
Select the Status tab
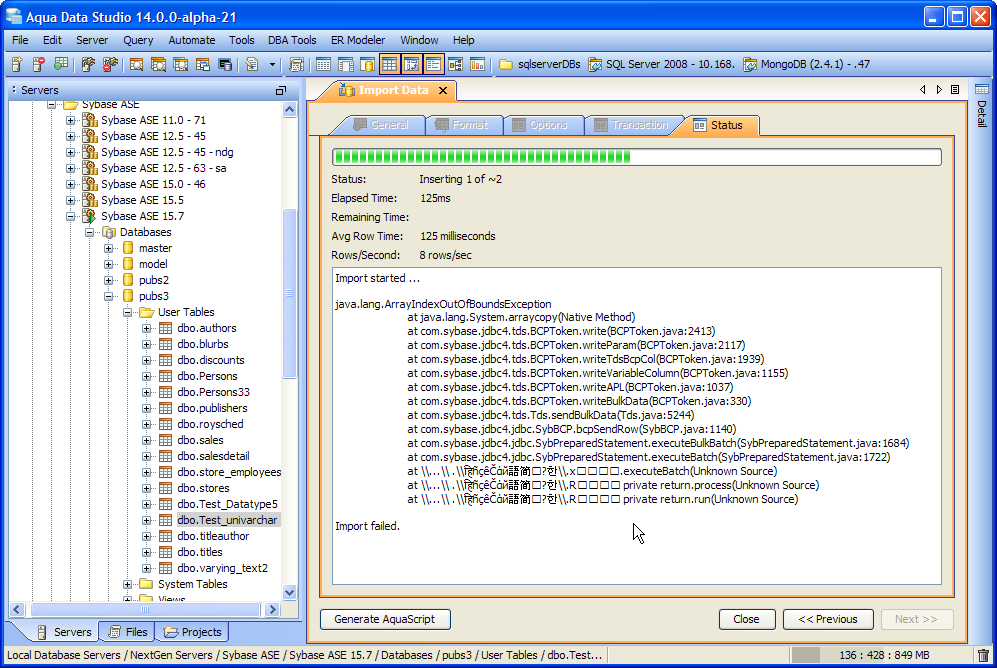(719, 125)
